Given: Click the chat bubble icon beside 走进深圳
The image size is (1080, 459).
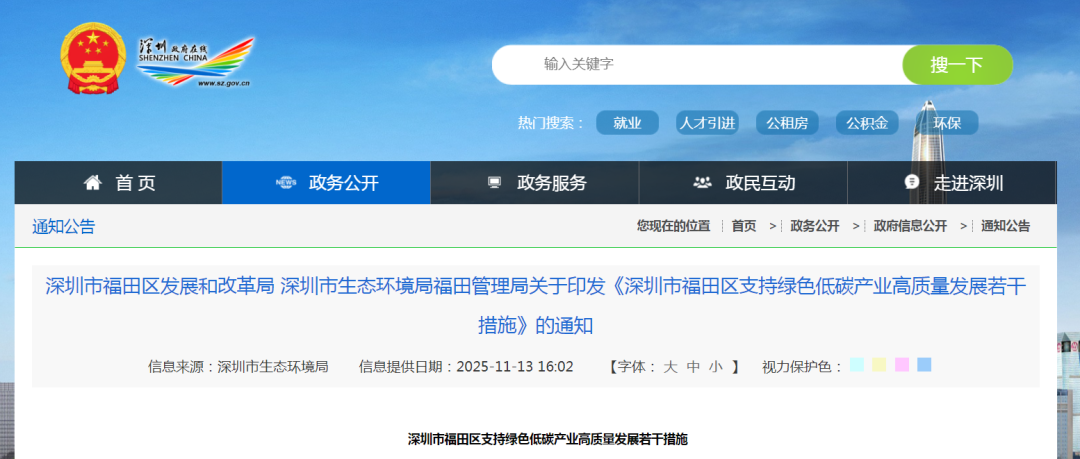Looking at the screenshot, I should pyautogui.click(x=911, y=183).
